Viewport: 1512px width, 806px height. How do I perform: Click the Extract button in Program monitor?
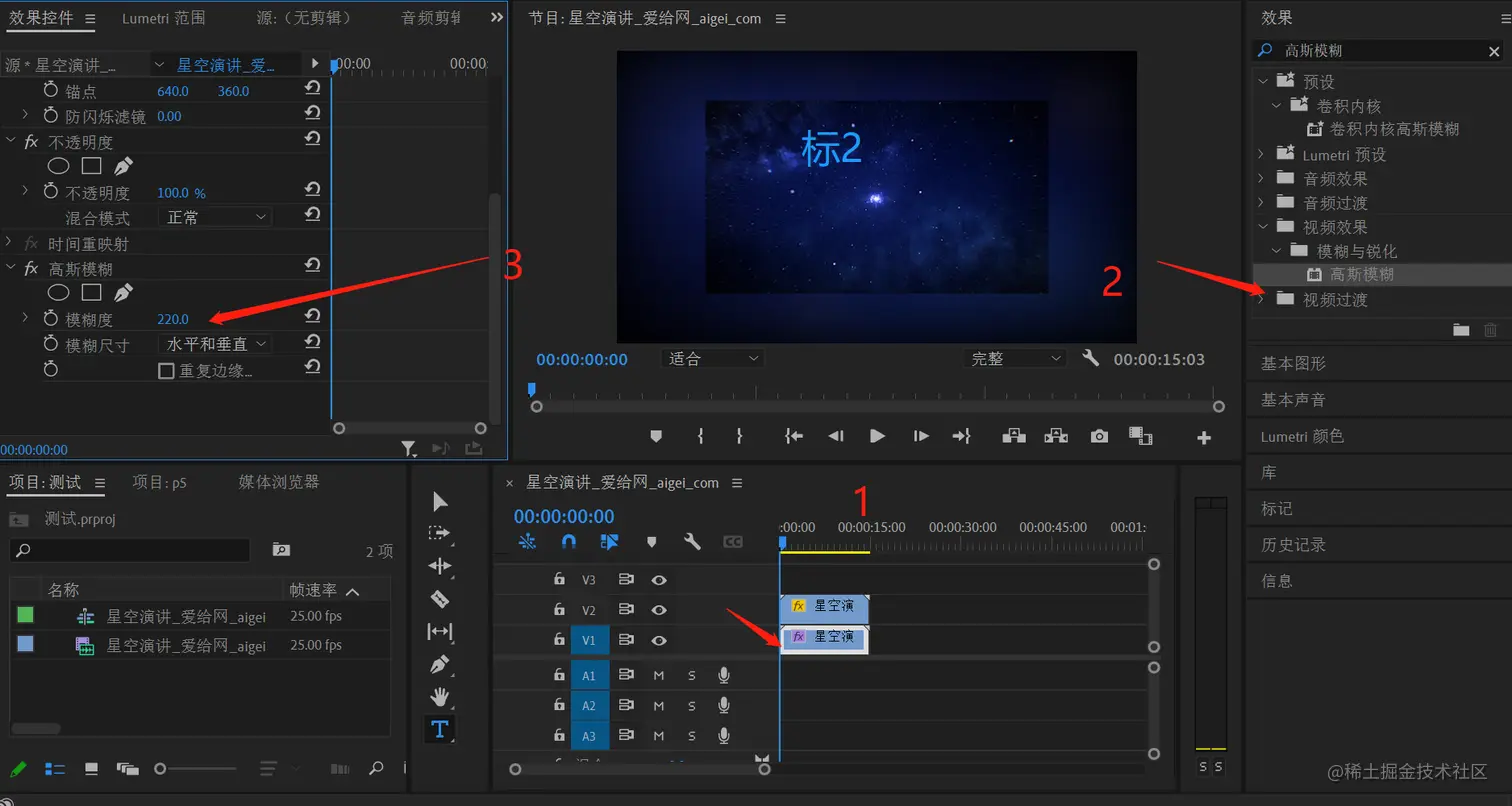(x=1056, y=436)
